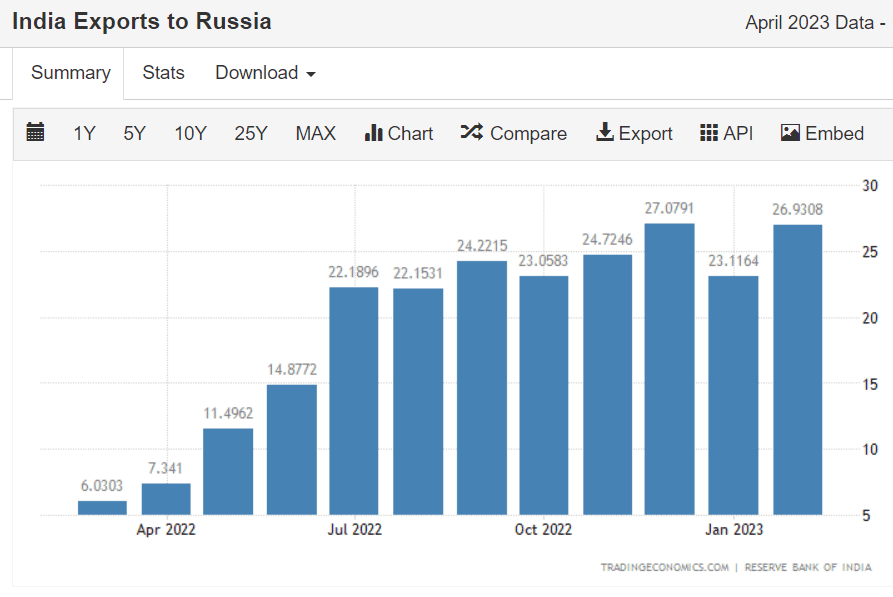Enable the 5Y time range
The width and height of the screenshot is (893, 597).
pyautogui.click(x=134, y=132)
